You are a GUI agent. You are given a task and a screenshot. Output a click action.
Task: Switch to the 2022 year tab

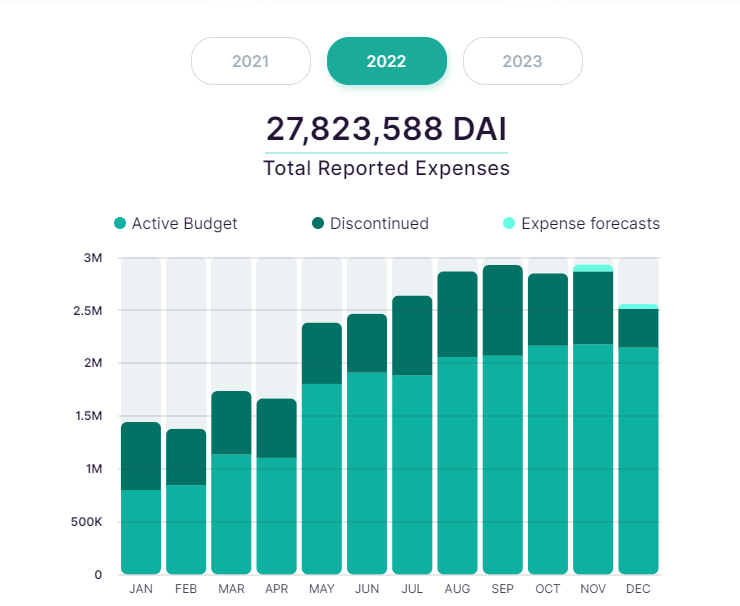point(386,61)
